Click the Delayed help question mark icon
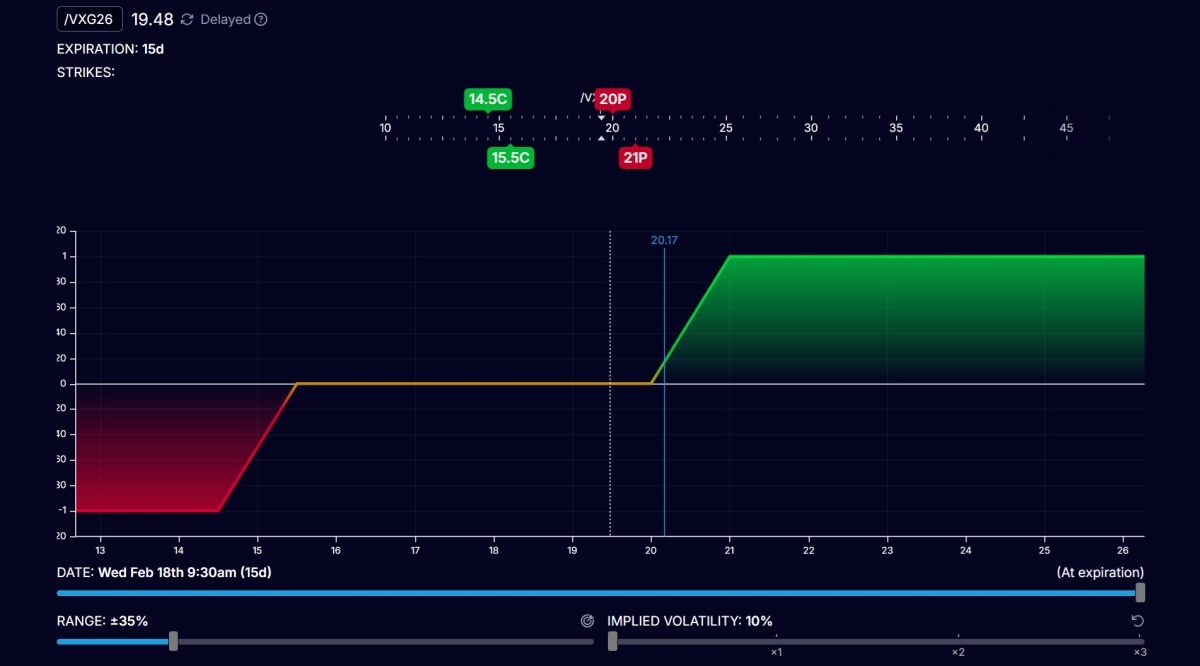Viewport: 1200px width, 666px height. [261, 19]
